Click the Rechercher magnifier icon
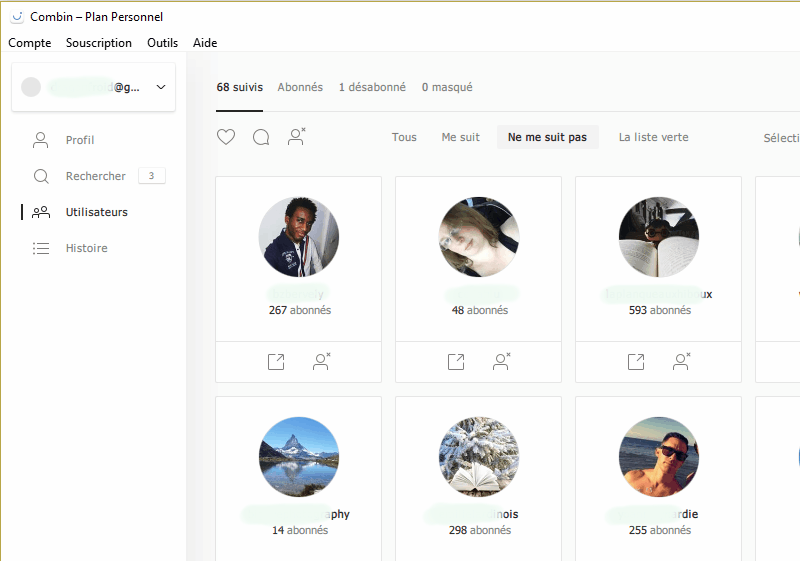This screenshot has width=800, height=561. point(41,176)
